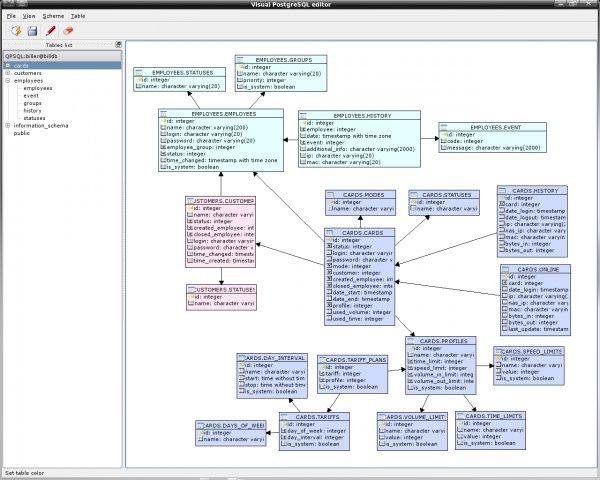The height and width of the screenshot is (480, 600).
Task: Open the Table menu
Action: pyautogui.click(x=78, y=17)
